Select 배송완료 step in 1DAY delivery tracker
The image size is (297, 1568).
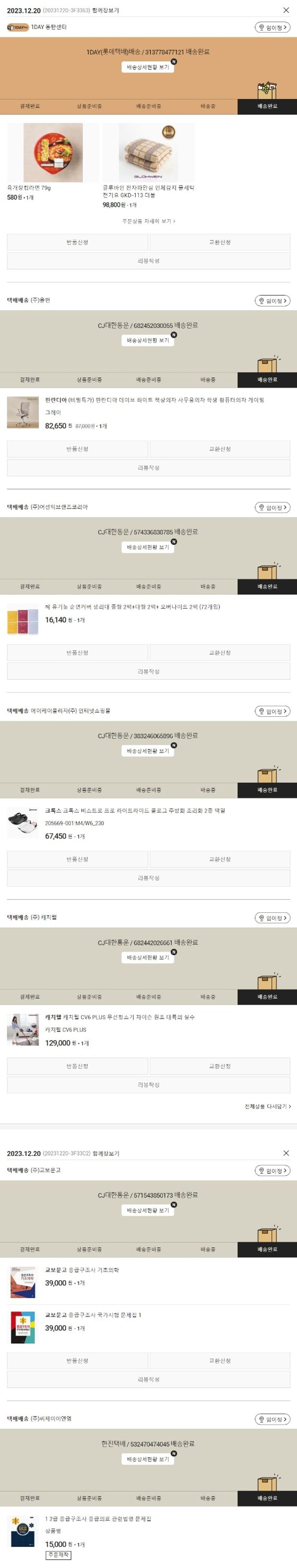(267, 106)
